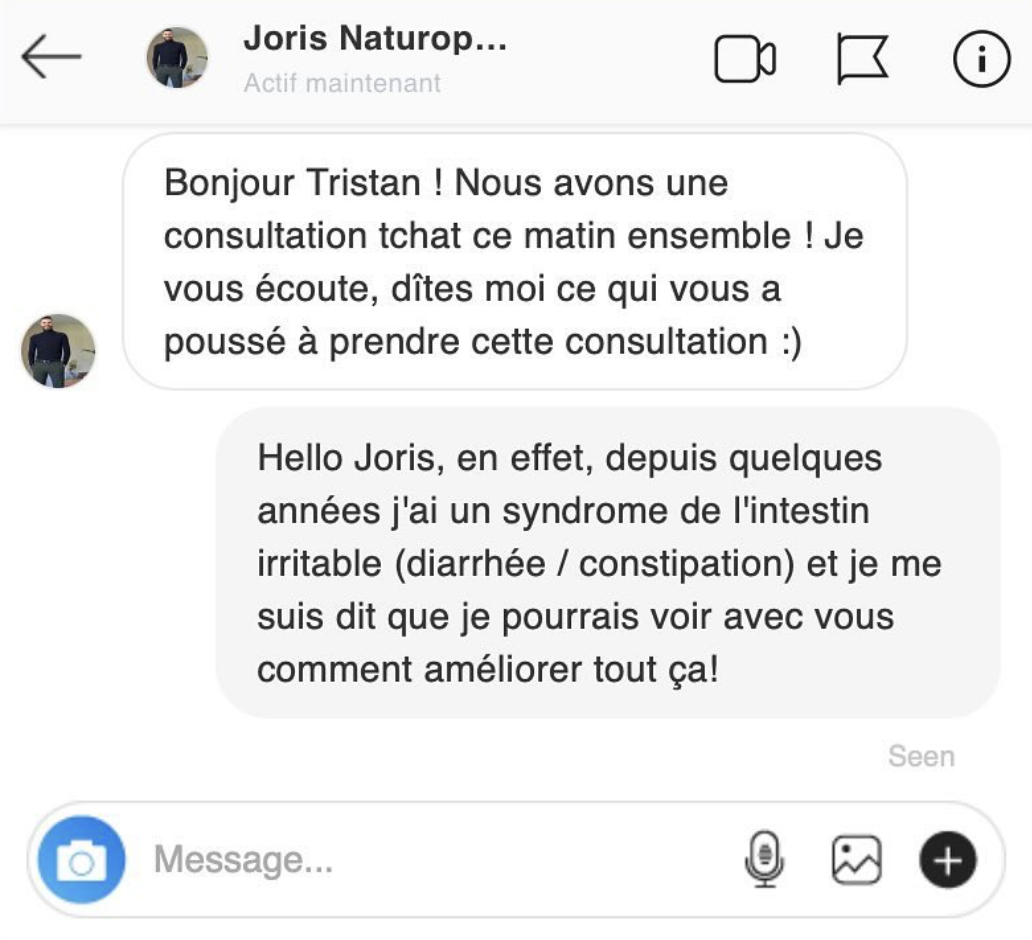The image size is (1032, 940).
Task: Click "comment améliorer tout ça!" in the reply
Action: pyautogui.click(x=487, y=669)
